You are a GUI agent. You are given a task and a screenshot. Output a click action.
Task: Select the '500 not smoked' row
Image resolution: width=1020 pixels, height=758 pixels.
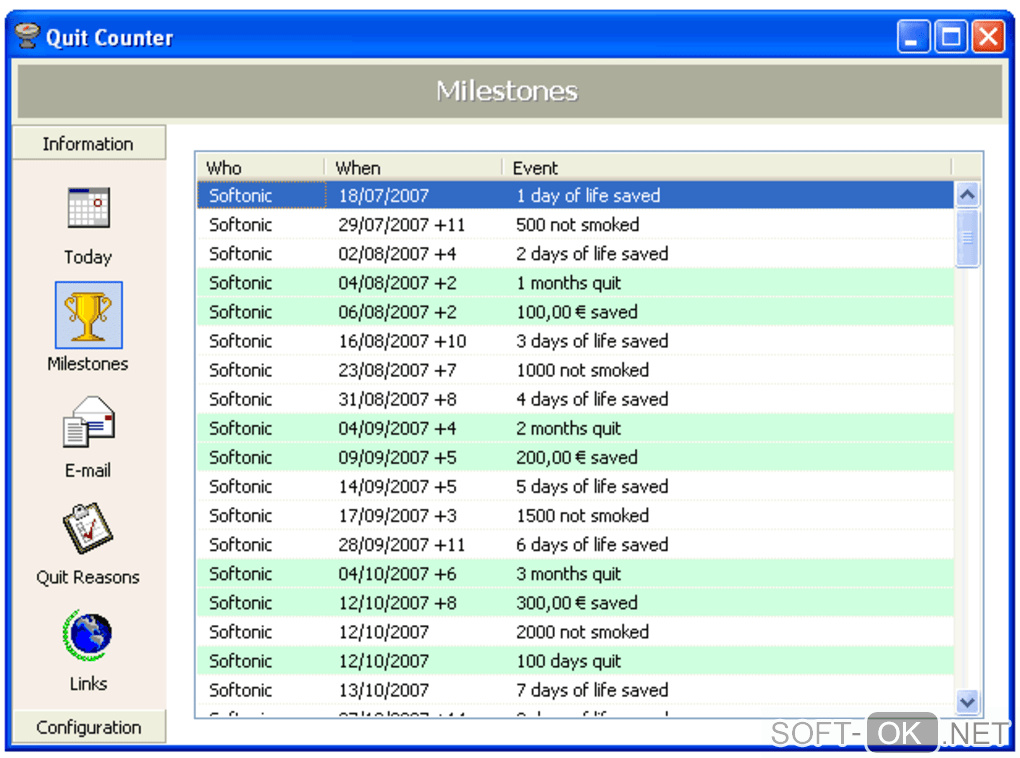(576, 224)
